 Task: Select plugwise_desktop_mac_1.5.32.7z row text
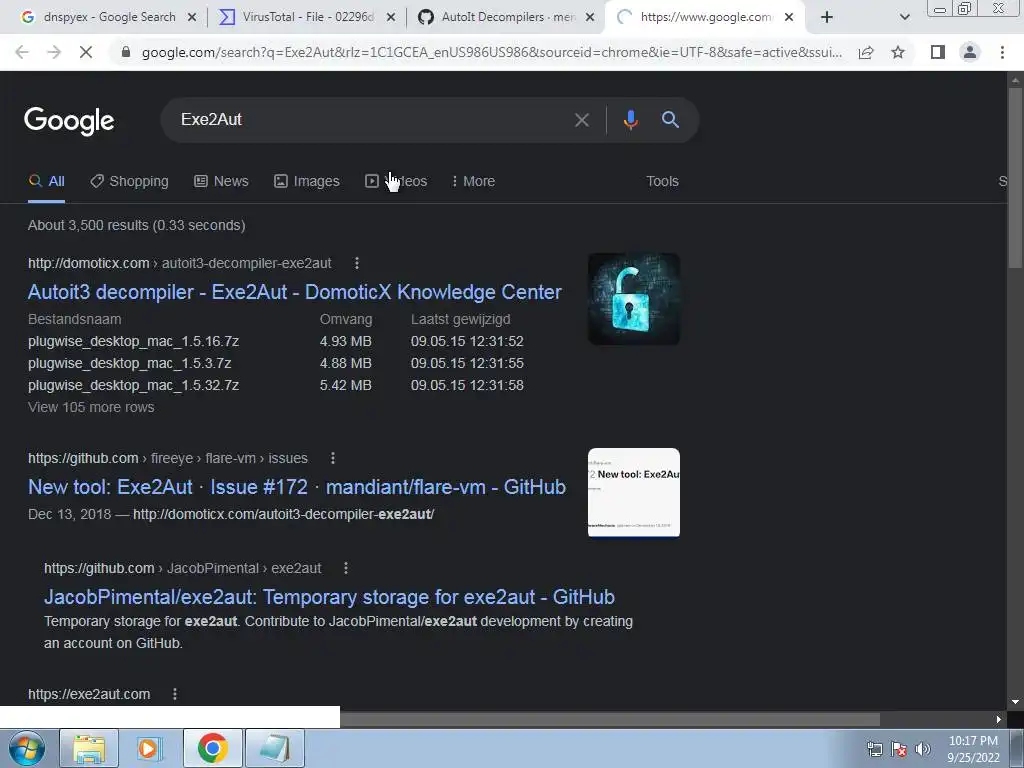[133, 385]
